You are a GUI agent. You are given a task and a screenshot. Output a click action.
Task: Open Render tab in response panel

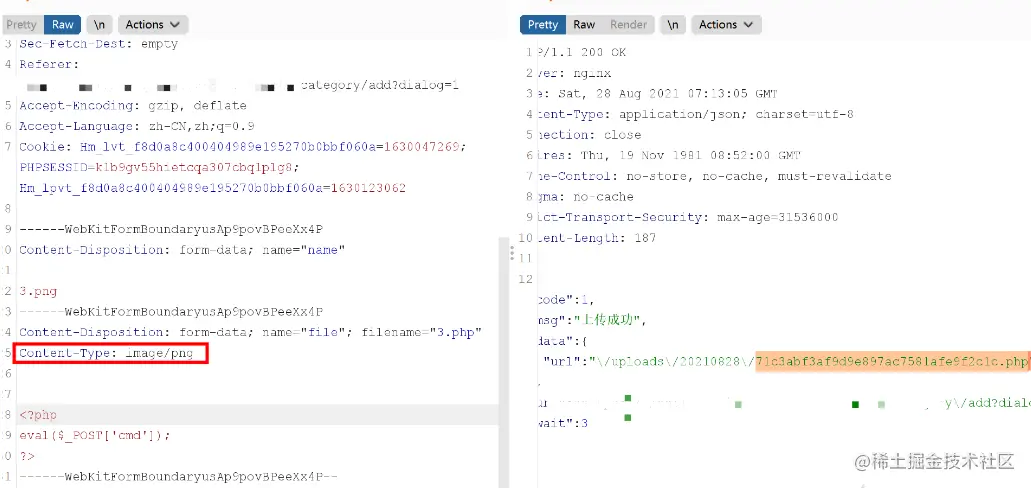pos(629,25)
